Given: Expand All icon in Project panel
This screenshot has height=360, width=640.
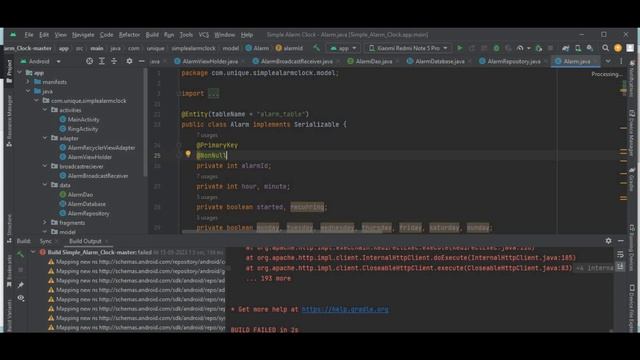Looking at the screenshot, I should click(102, 61).
